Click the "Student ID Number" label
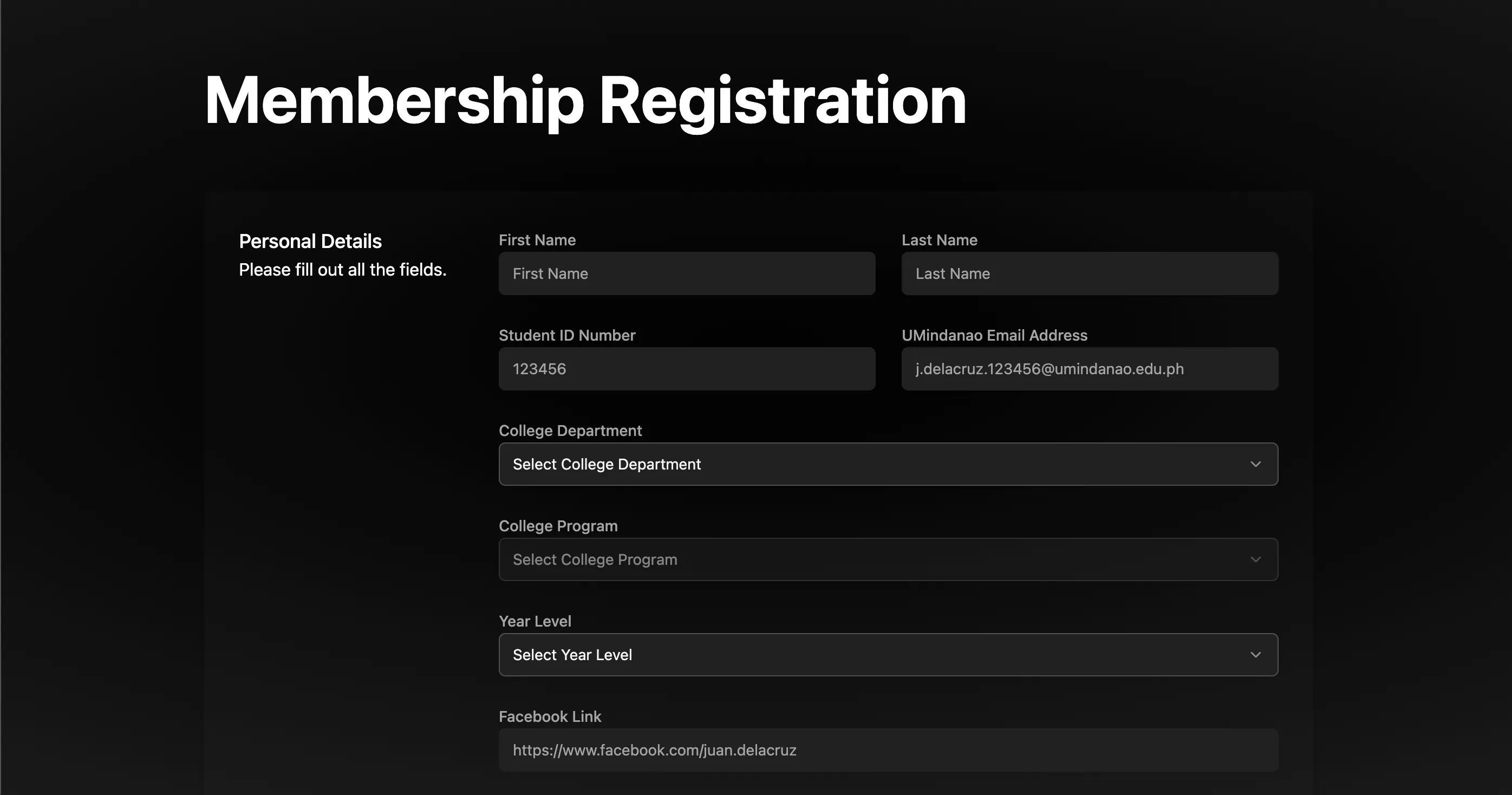Screen dimensions: 1512x795 click(567, 335)
